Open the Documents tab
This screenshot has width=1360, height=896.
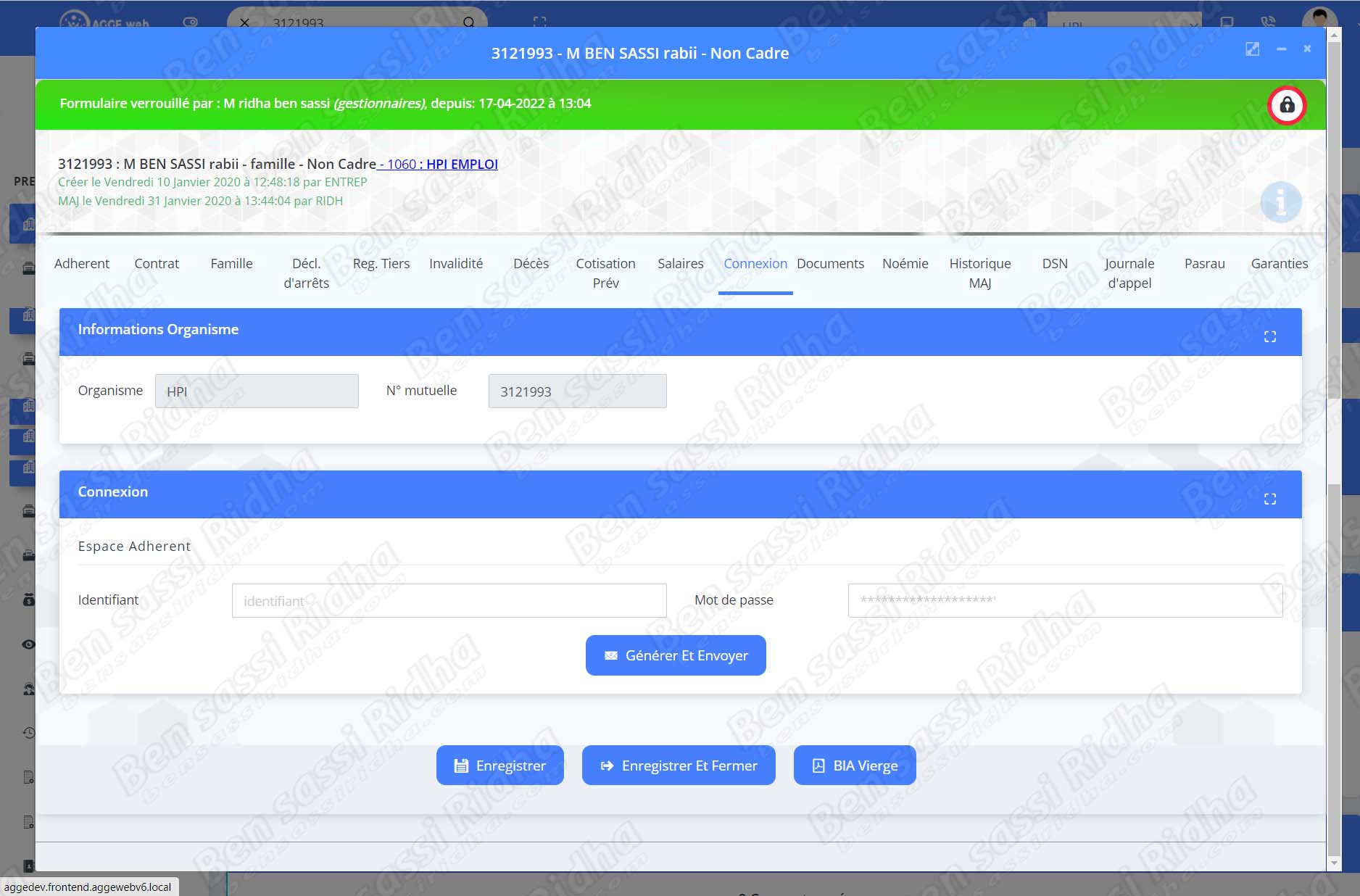tap(830, 264)
